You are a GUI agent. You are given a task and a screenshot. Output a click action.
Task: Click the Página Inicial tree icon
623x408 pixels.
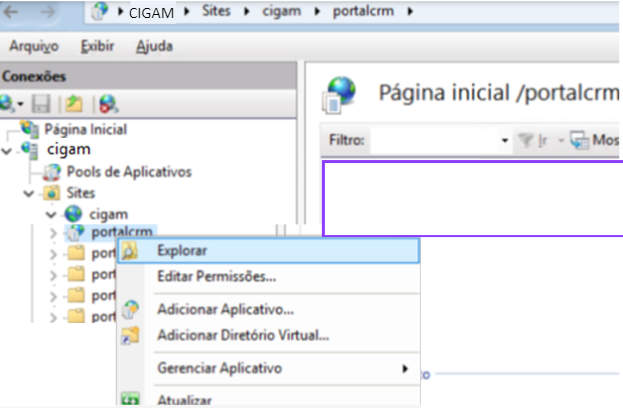click(x=30, y=129)
